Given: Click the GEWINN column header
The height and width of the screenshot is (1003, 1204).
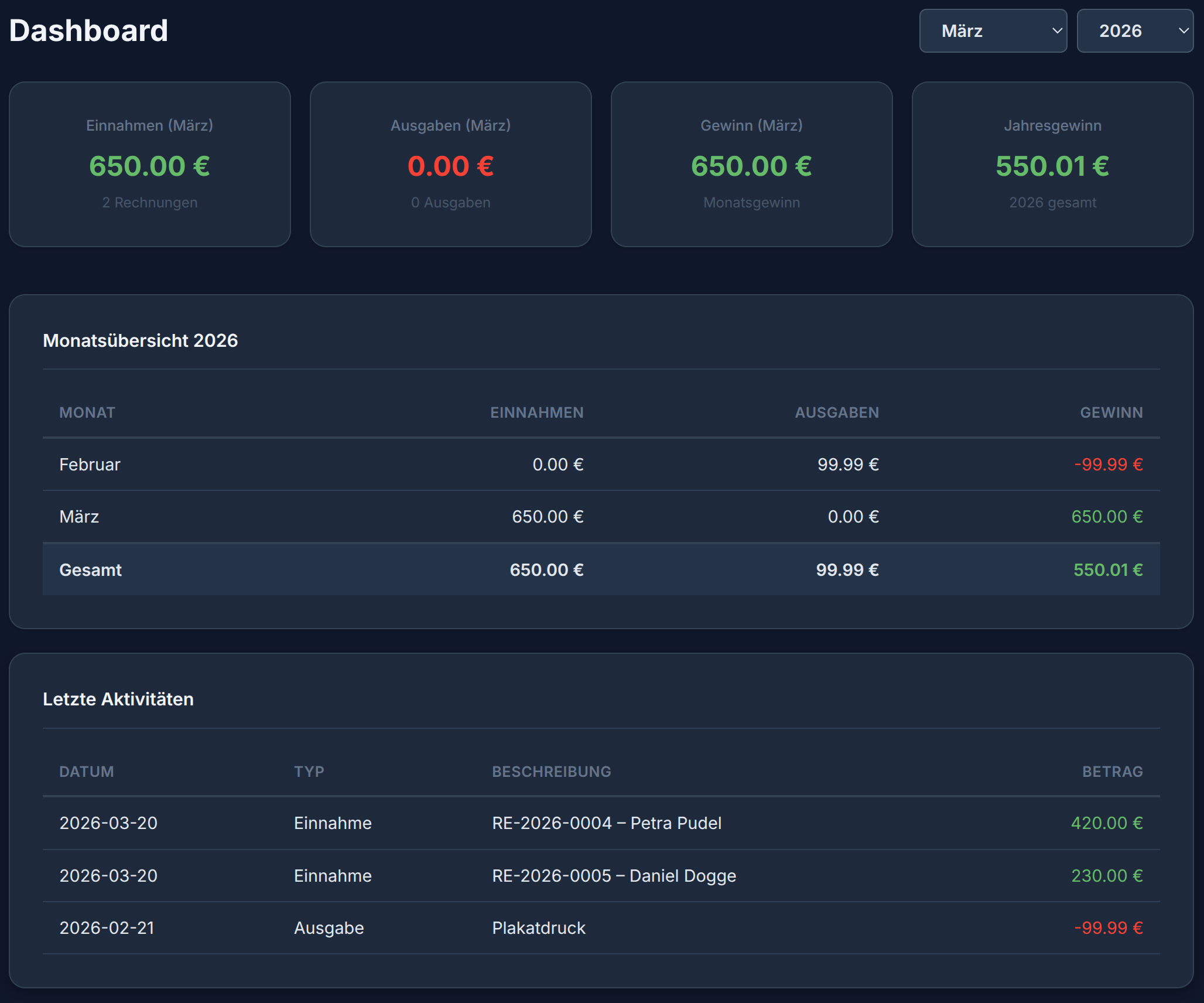Looking at the screenshot, I should 1111,412.
